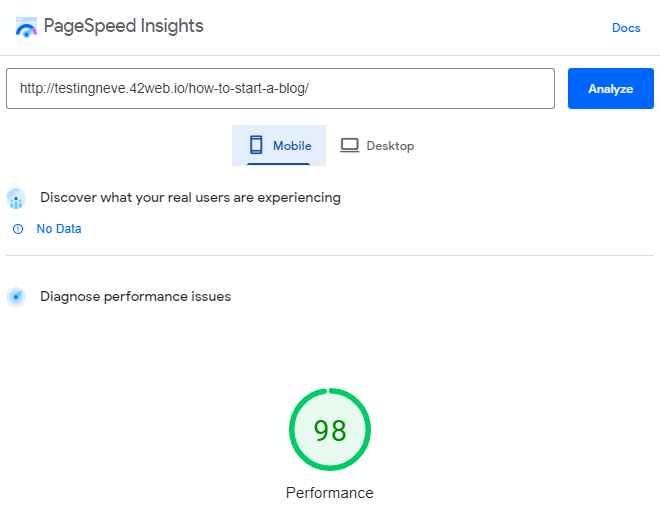Click the Analyze button
Screen dimensions: 660x513
point(610,88)
